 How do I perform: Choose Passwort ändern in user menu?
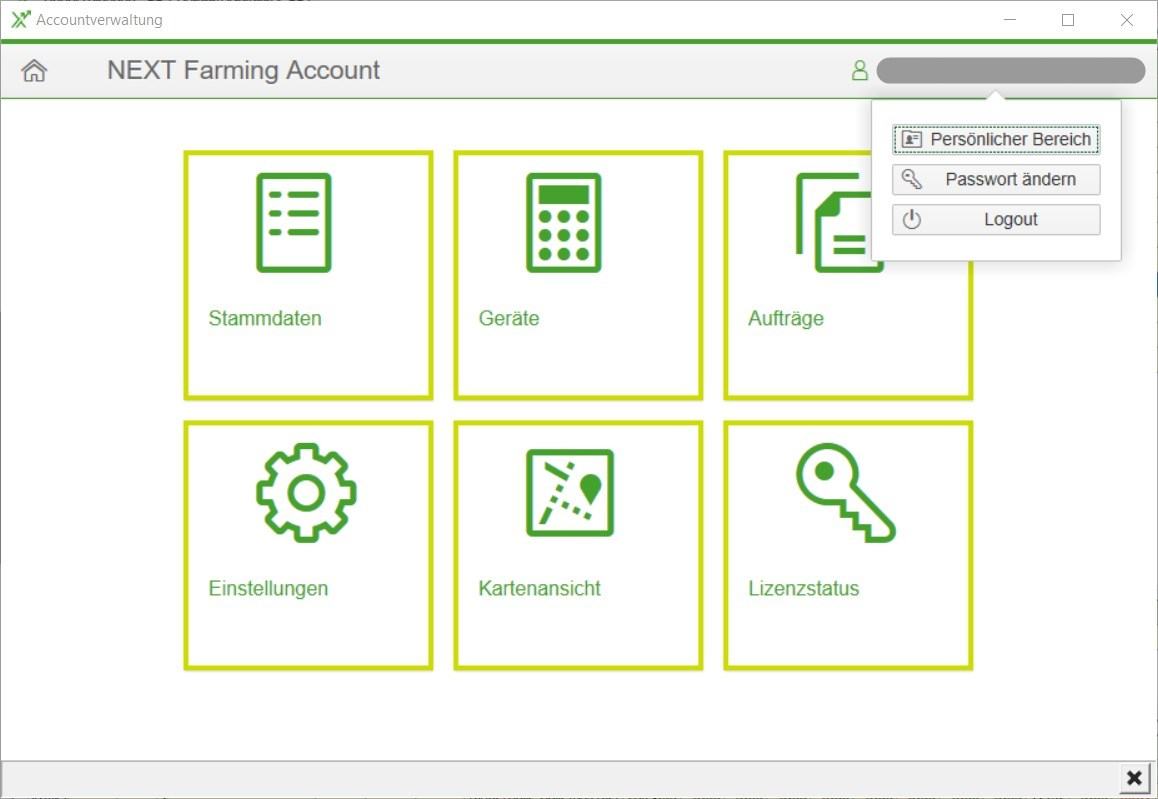tap(996, 180)
